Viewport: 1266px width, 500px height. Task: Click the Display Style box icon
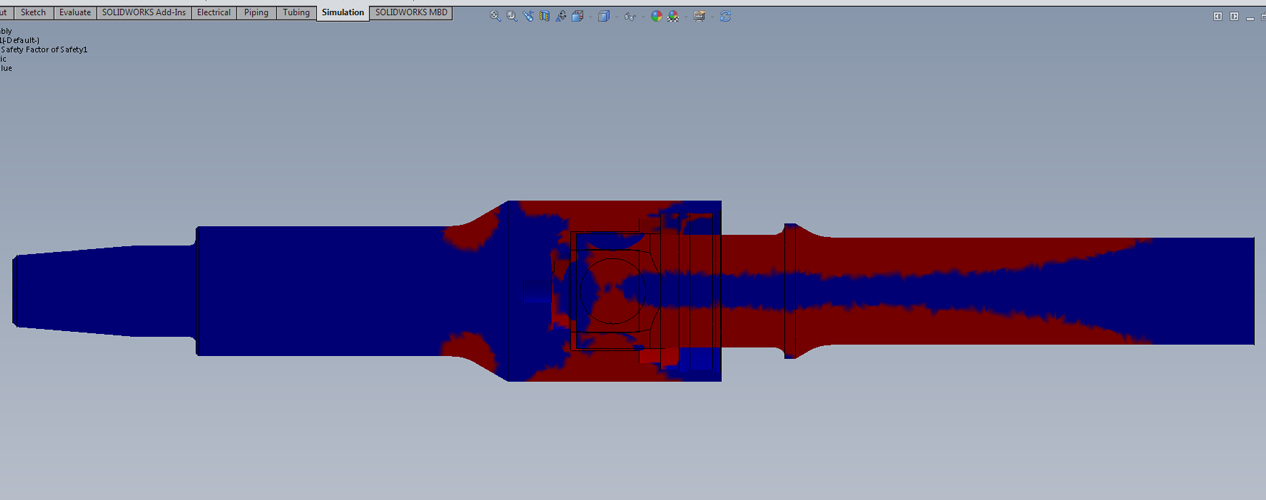[603, 16]
